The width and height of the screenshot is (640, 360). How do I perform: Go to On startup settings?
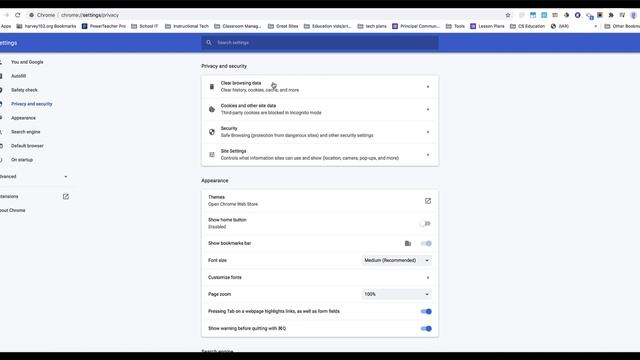coord(22,160)
